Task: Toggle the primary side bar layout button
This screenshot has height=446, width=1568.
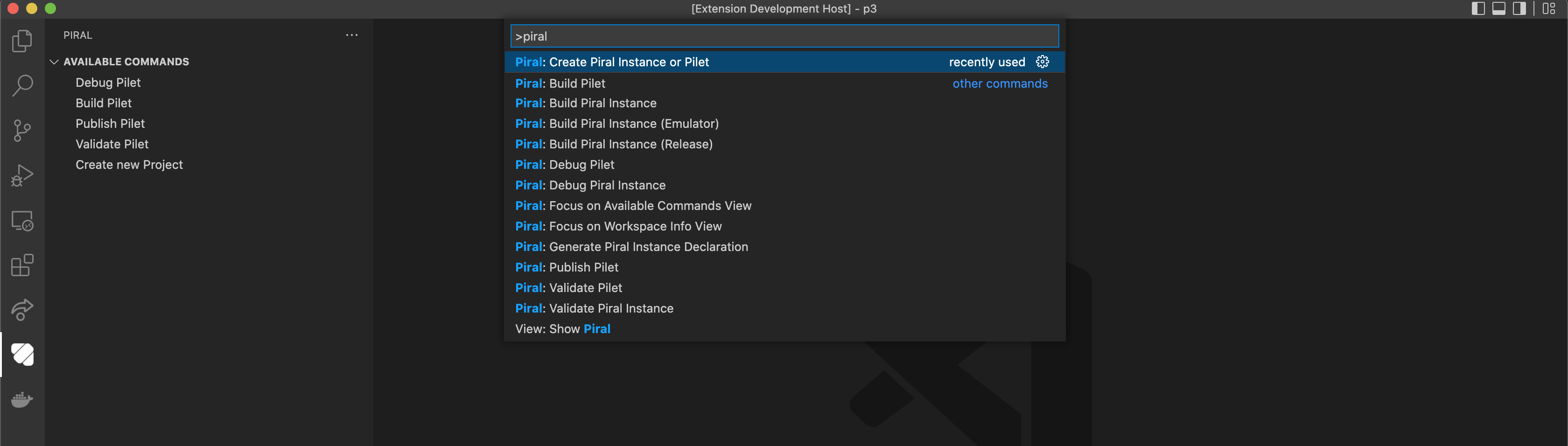Action: [x=1478, y=8]
